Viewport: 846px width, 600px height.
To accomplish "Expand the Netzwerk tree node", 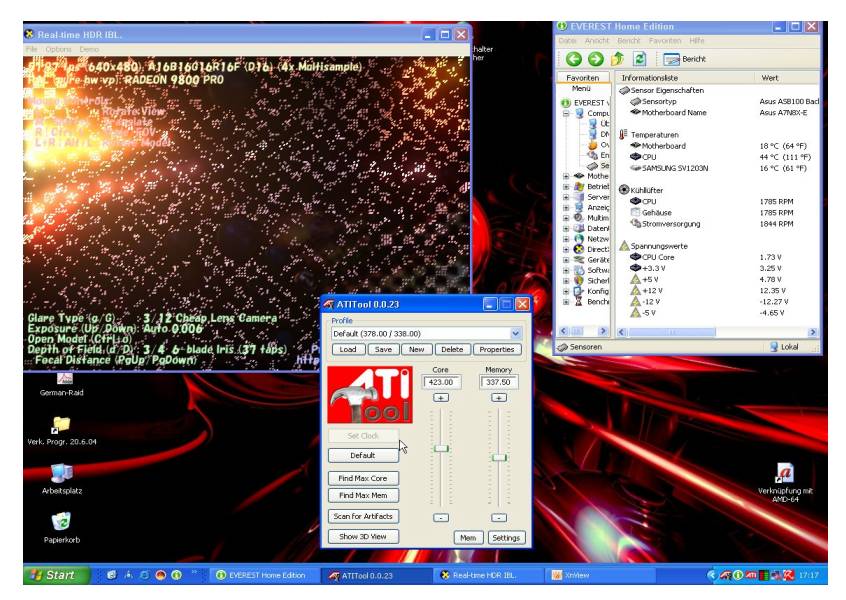I will click(566, 239).
